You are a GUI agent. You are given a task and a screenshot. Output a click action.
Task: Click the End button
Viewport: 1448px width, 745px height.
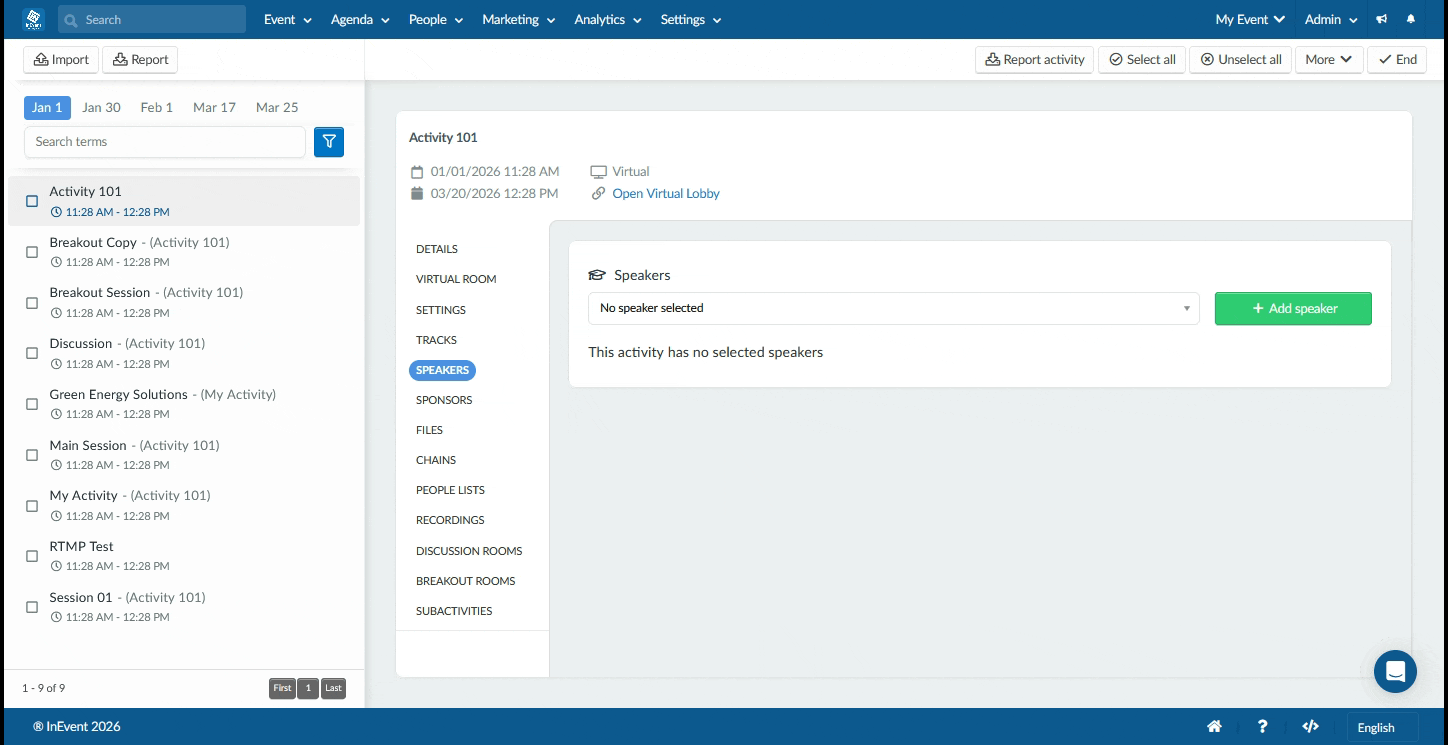click(1397, 60)
